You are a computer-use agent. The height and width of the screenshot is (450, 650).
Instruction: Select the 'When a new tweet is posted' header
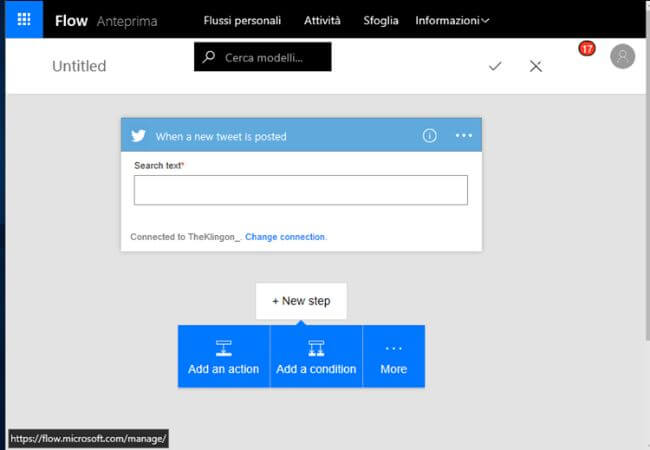coord(301,135)
